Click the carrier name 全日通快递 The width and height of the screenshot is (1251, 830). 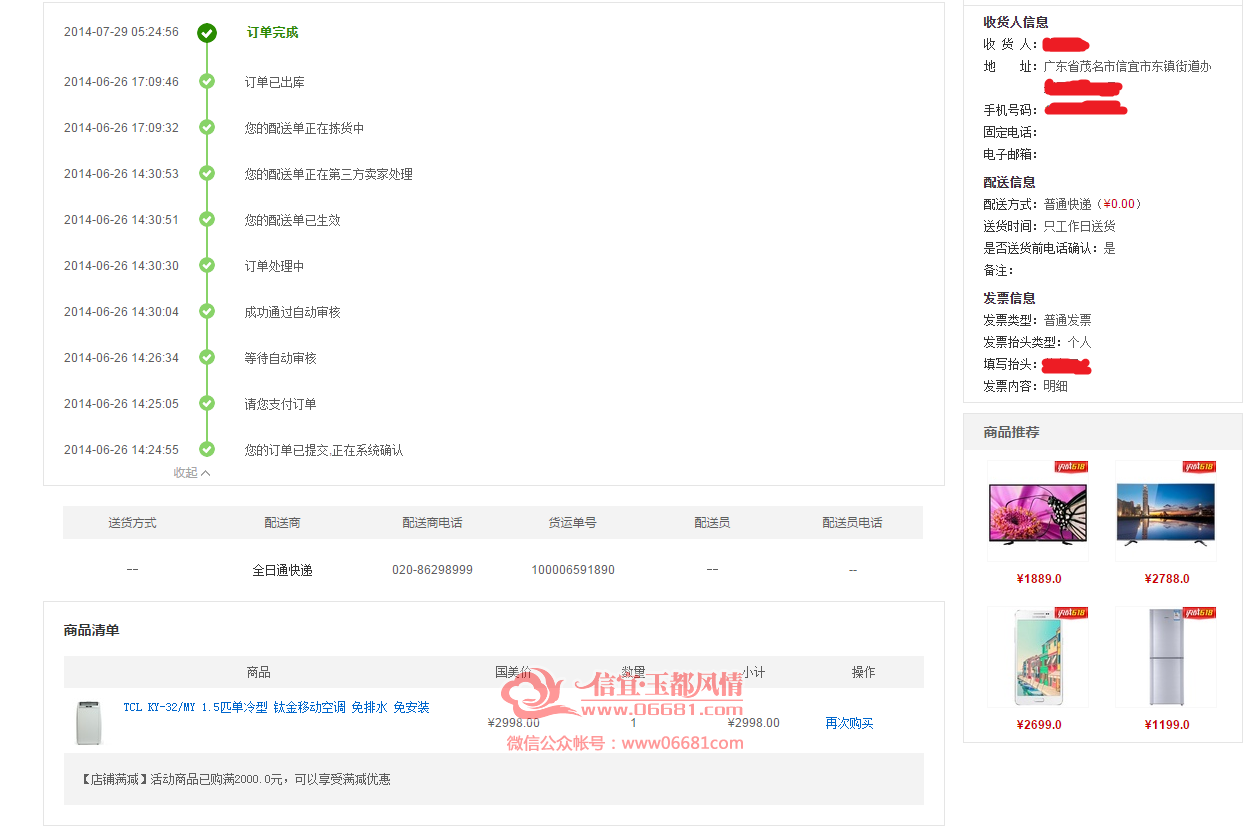282,570
